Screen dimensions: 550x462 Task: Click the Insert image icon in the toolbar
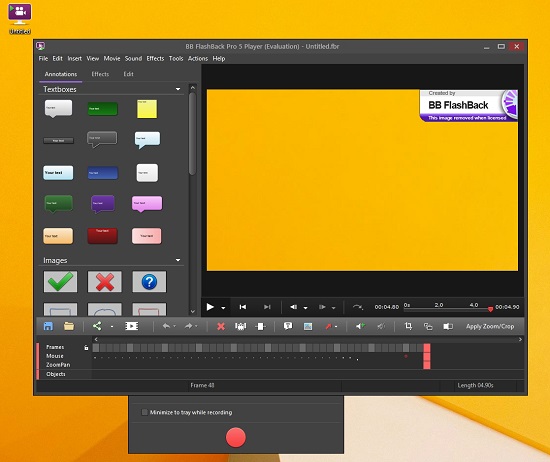point(308,327)
